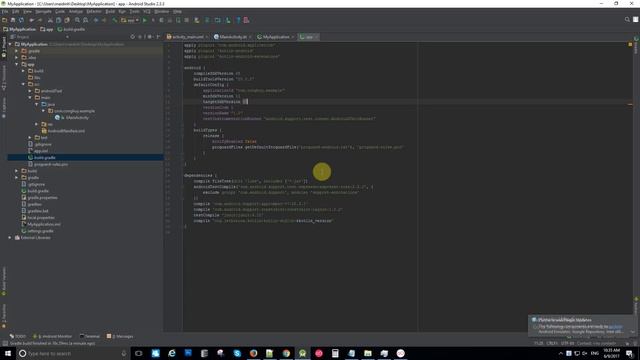This screenshot has width=640, height=360.
Task: Click the Run app play icon
Action: point(144,20)
